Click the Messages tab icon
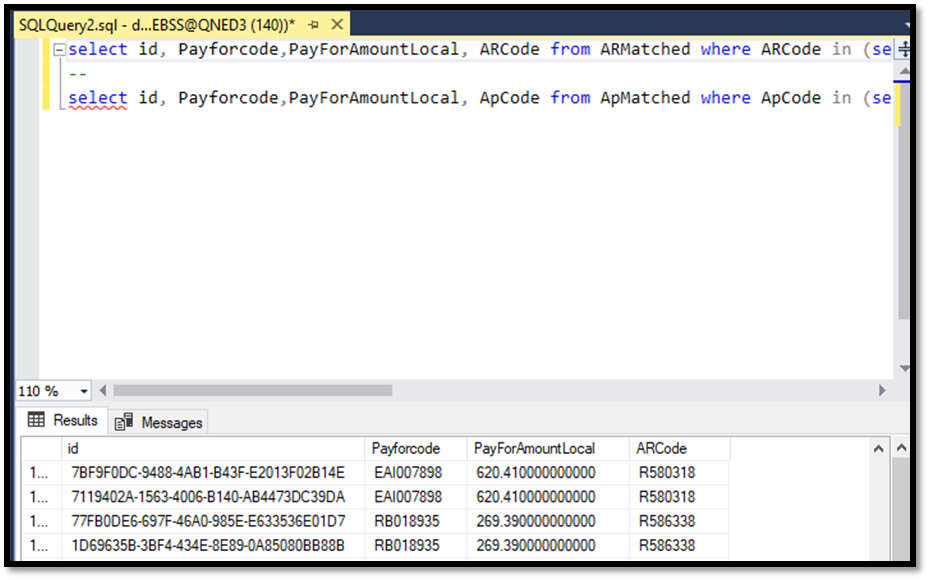Screen dimensions: 929x580 (124, 422)
